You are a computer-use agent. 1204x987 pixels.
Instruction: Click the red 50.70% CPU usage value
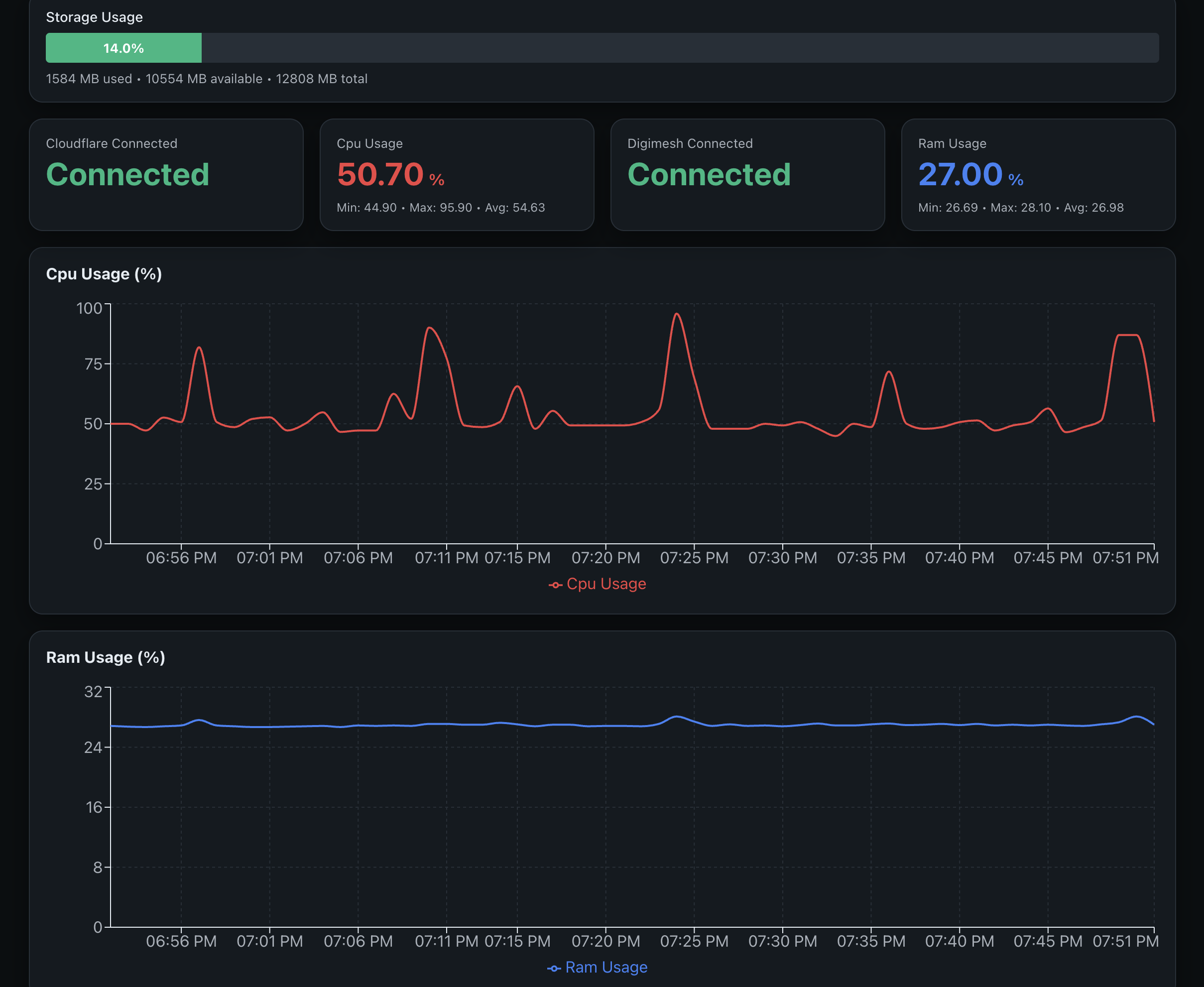point(381,175)
